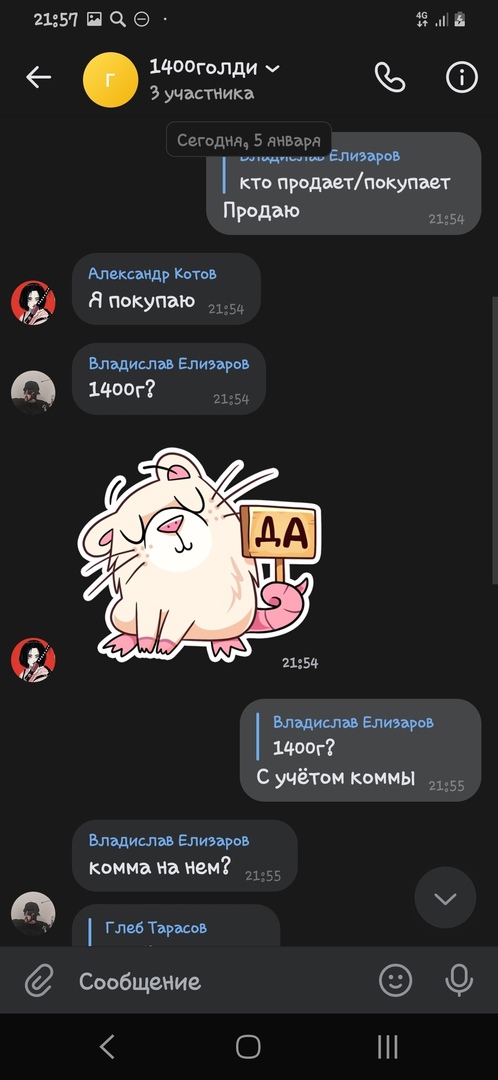Open the emoji picker smiley icon

click(396, 980)
